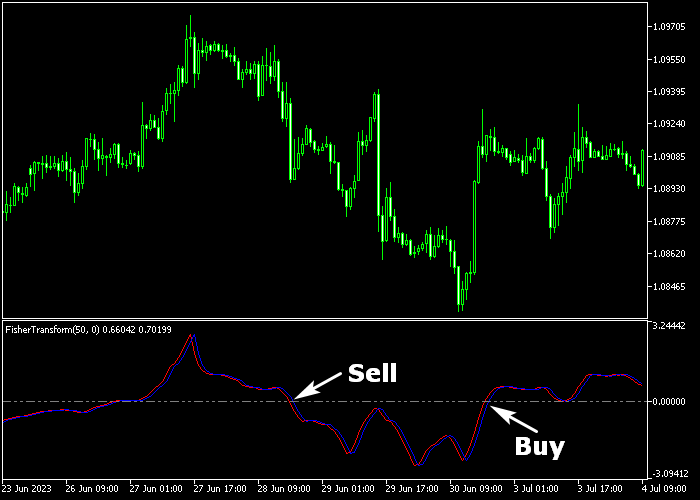Select the 4 Jul 09:00 time label
The height and width of the screenshot is (500, 700).
(x=664, y=488)
